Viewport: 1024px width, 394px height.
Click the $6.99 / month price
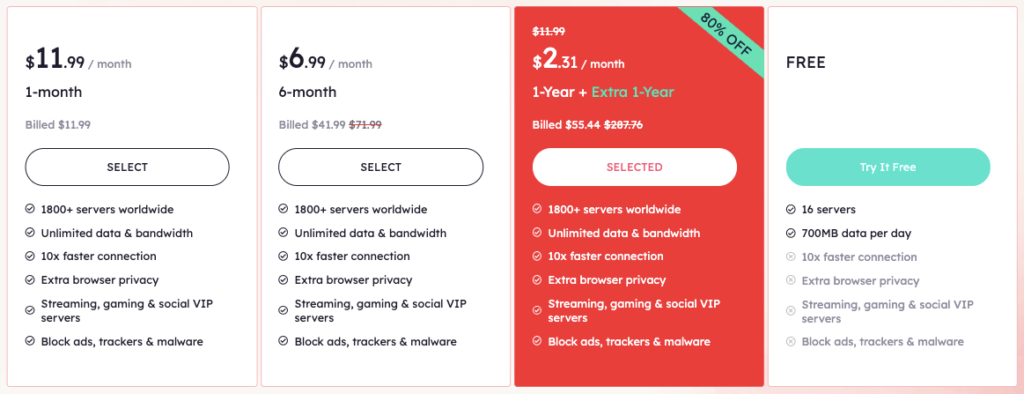(325, 61)
